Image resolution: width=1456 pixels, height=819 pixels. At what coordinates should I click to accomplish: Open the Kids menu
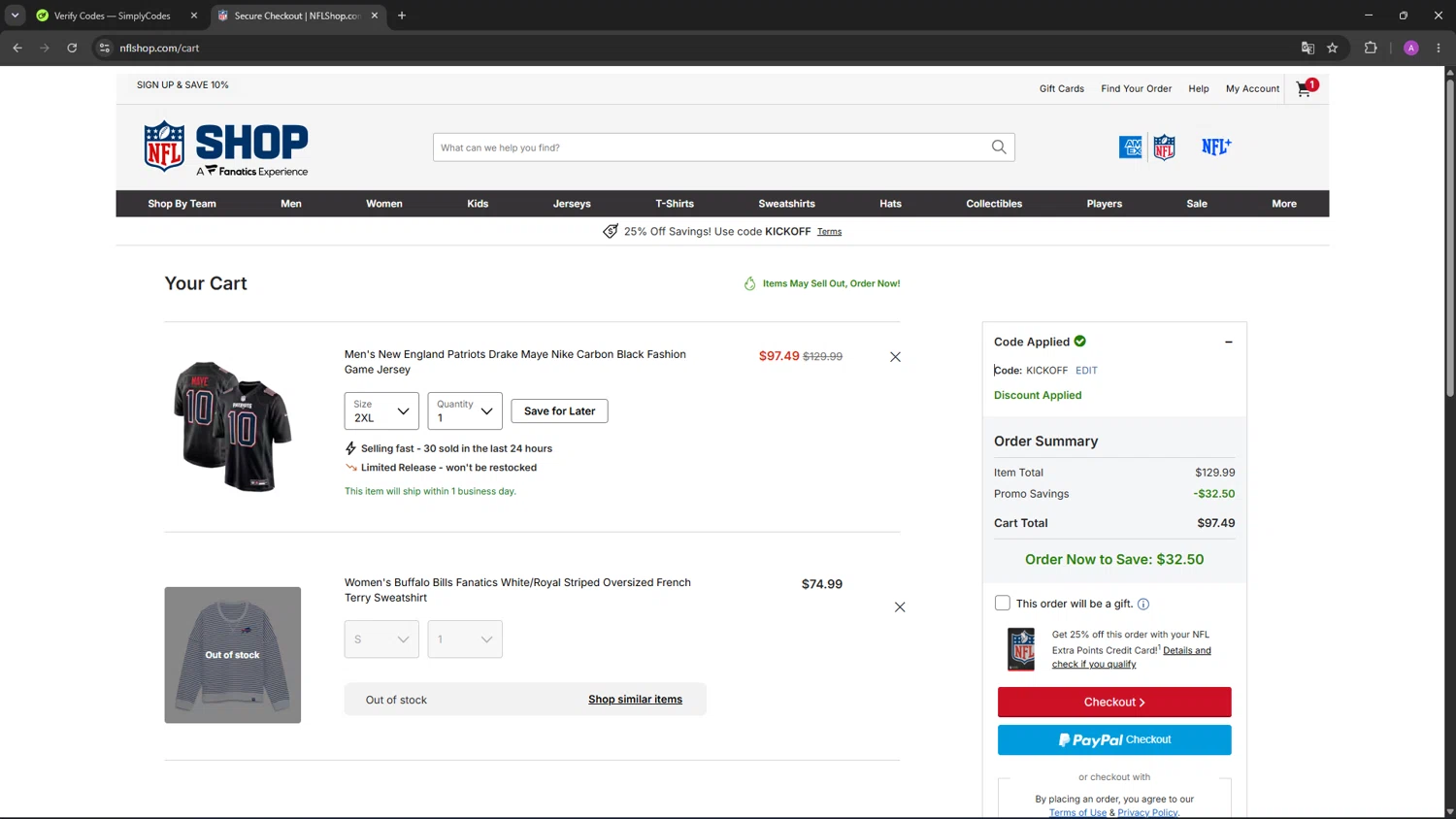pos(478,204)
